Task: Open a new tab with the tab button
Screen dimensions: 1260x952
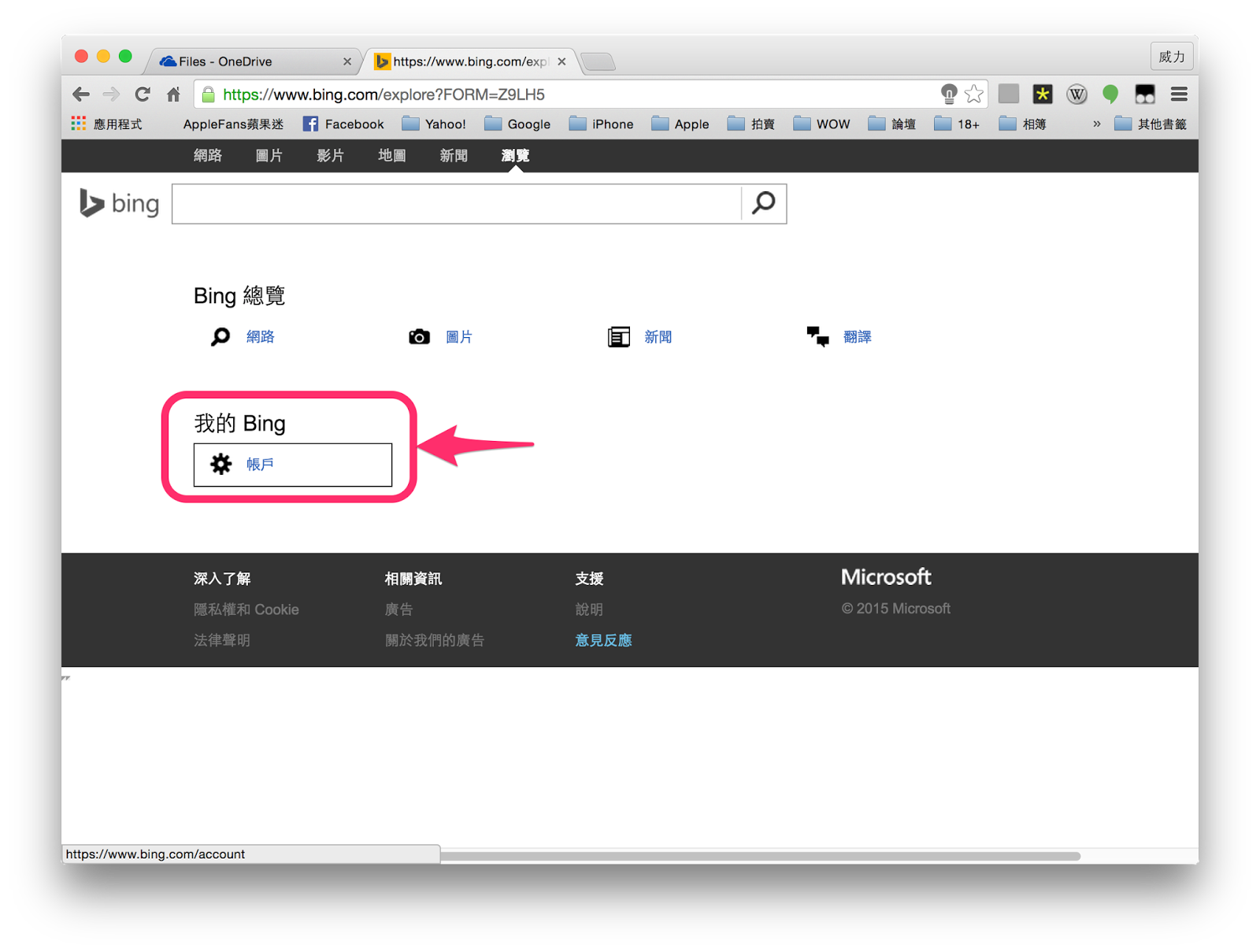Action: click(598, 61)
